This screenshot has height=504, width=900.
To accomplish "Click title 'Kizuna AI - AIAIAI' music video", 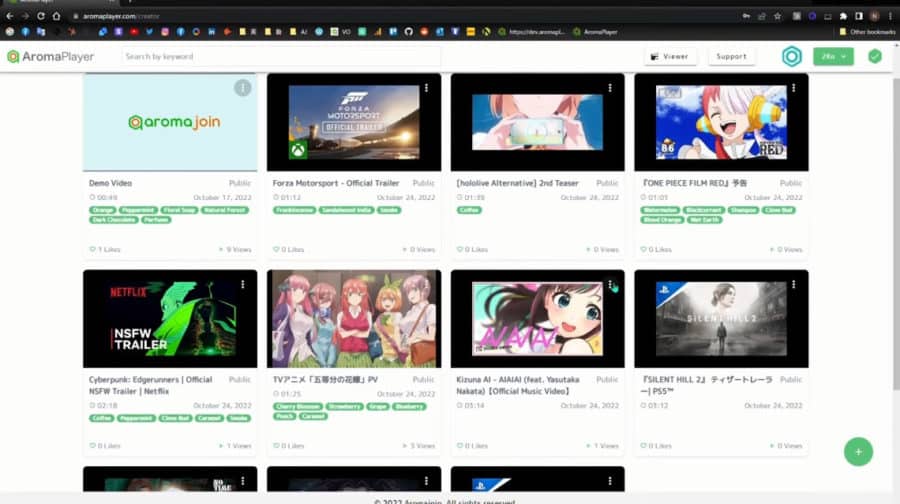I will [518, 385].
